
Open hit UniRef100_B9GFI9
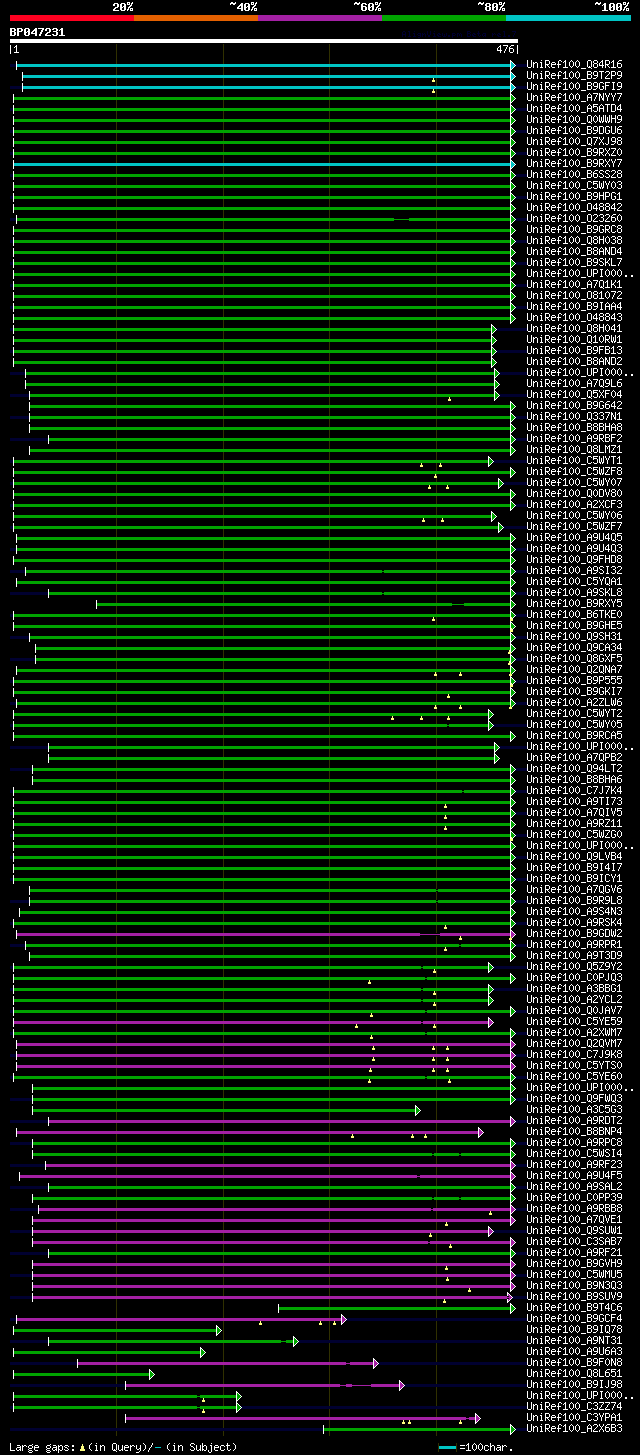click(x=574, y=86)
